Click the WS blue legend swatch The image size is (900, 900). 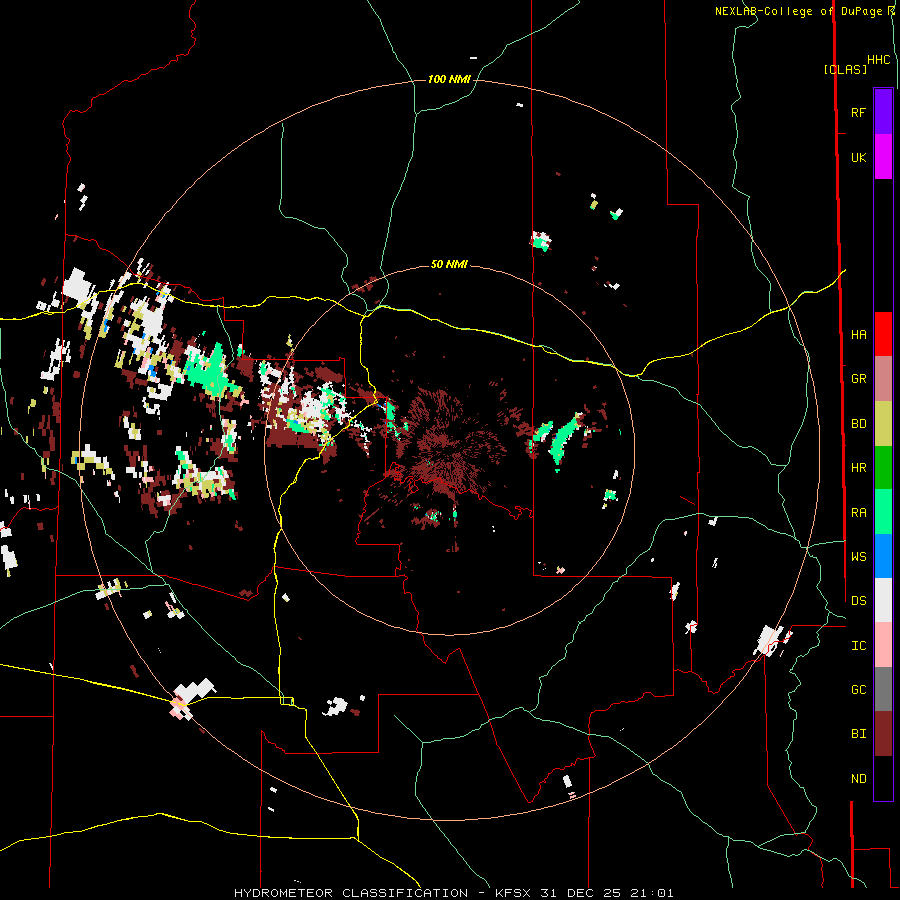[x=883, y=556]
